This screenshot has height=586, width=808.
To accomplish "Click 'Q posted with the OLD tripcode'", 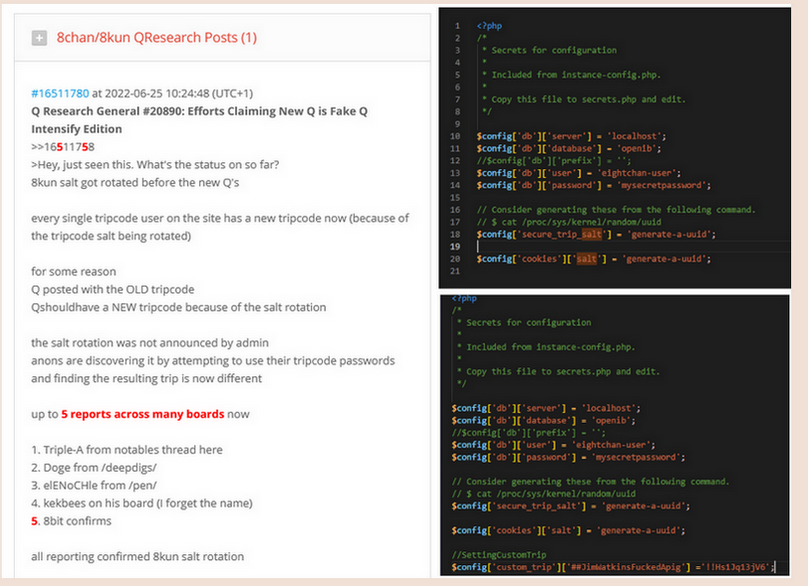I will point(113,290).
